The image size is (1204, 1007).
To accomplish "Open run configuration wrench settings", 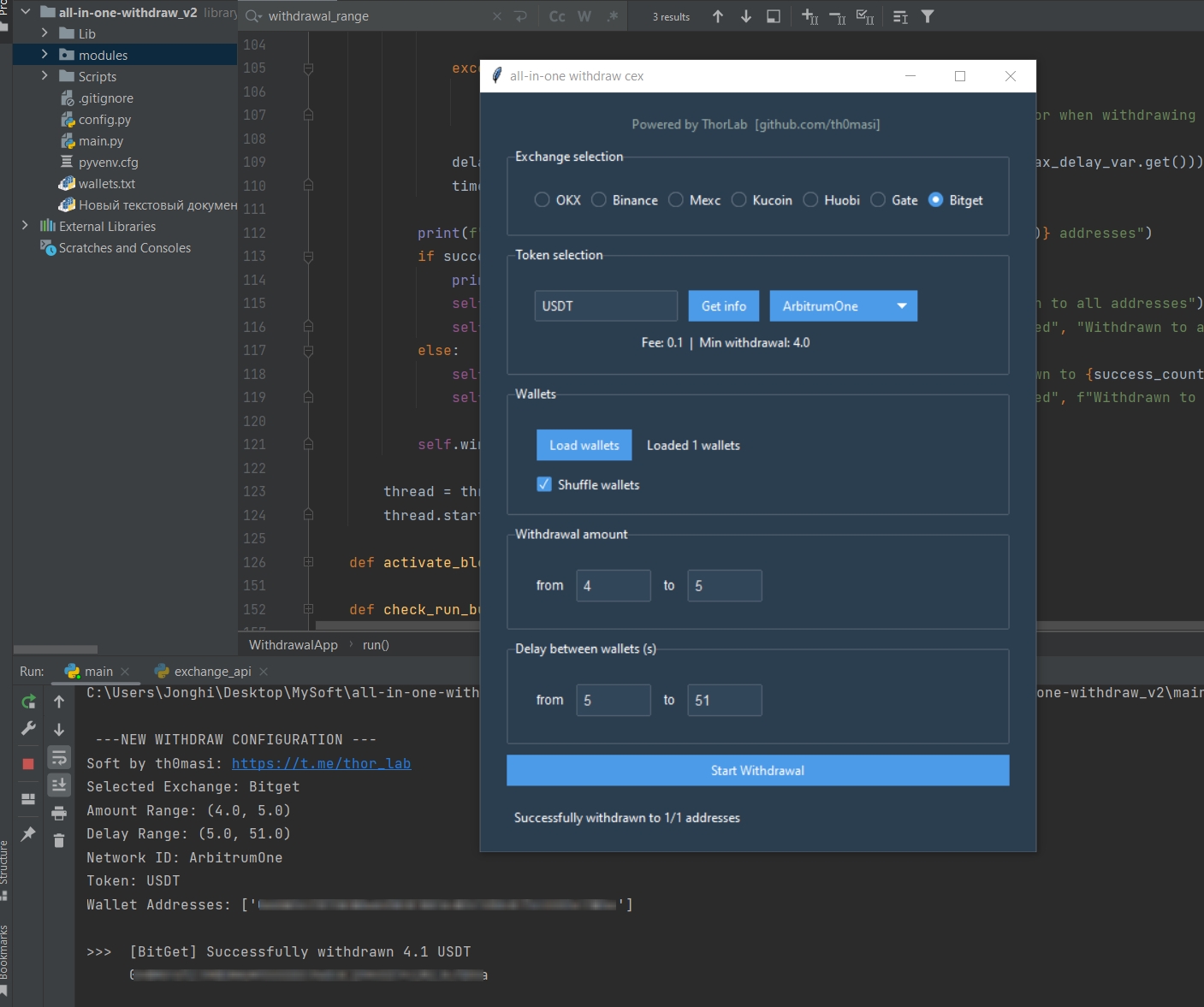I will click(x=28, y=729).
